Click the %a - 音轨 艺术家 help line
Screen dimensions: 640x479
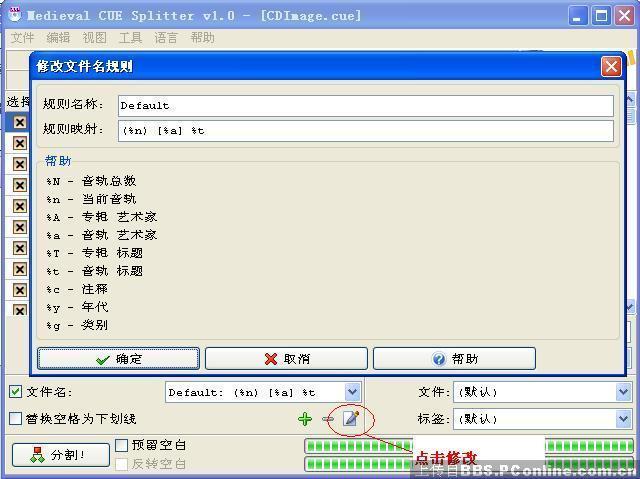(102, 235)
